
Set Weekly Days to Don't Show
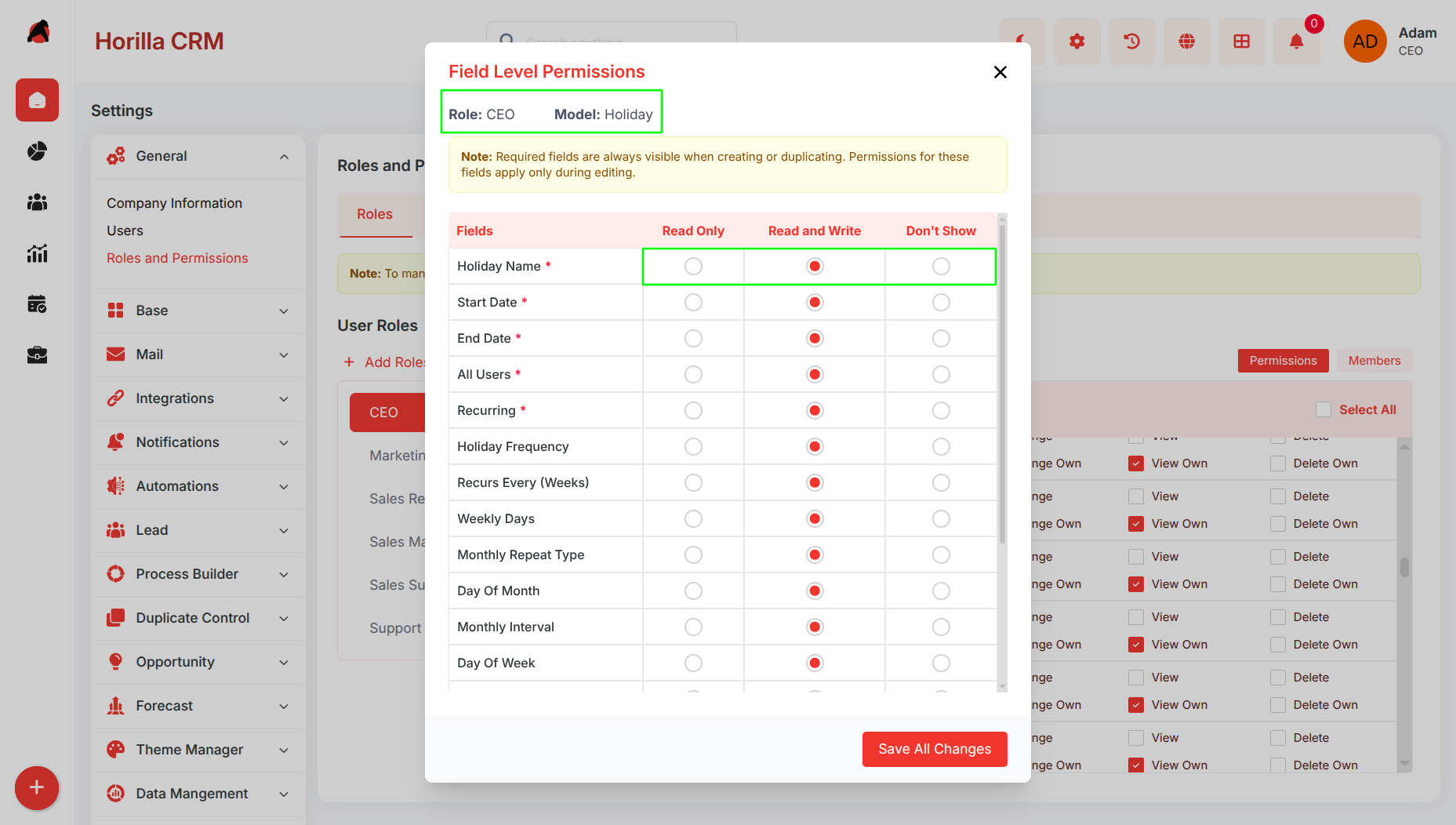click(x=941, y=519)
